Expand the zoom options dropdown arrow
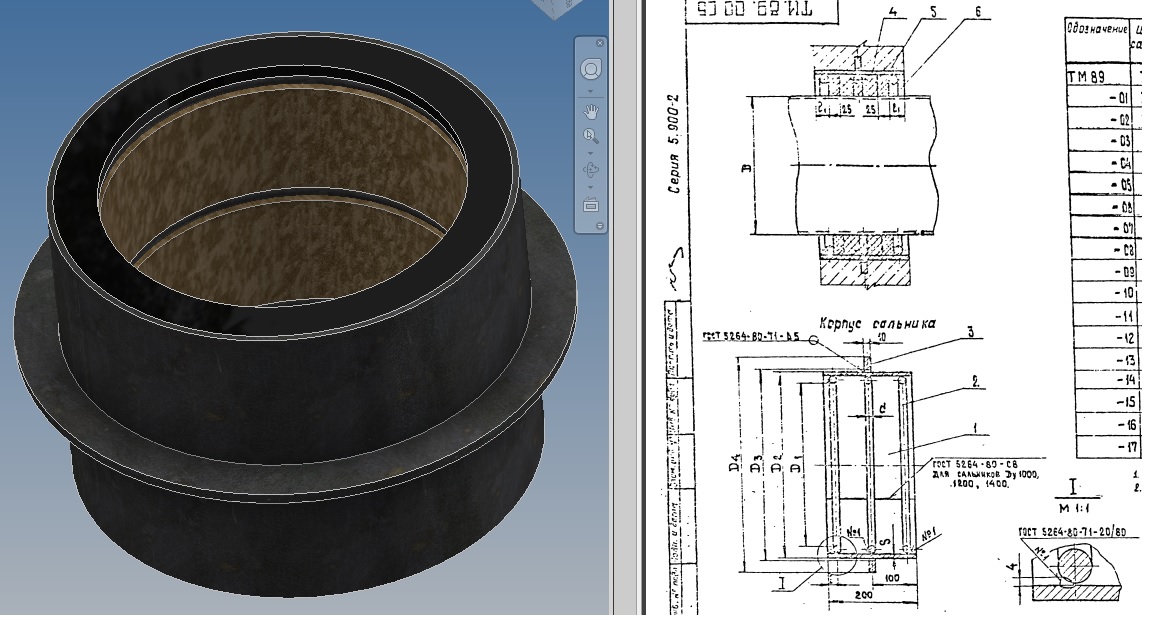The width and height of the screenshot is (1152, 620). pos(591,154)
